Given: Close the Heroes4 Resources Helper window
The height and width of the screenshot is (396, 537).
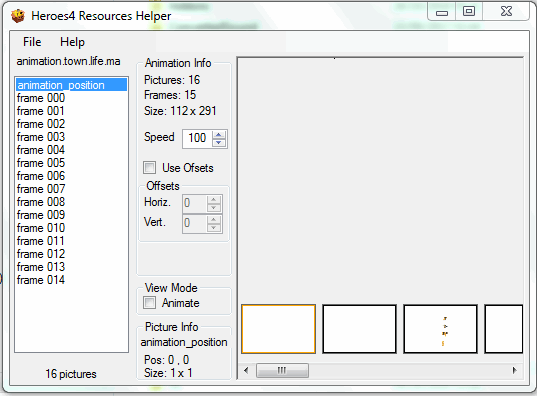Looking at the screenshot, I should coord(506,12).
